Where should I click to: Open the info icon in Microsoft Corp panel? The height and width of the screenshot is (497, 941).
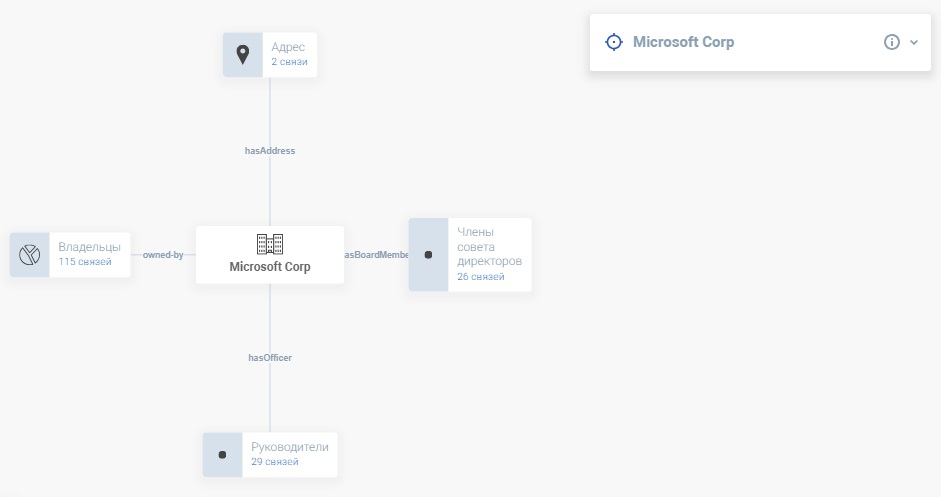point(892,42)
